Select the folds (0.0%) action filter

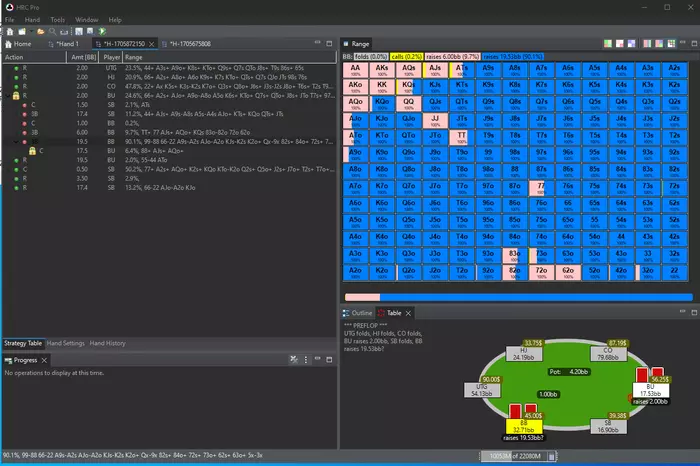pyautogui.click(x=371, y=57)
